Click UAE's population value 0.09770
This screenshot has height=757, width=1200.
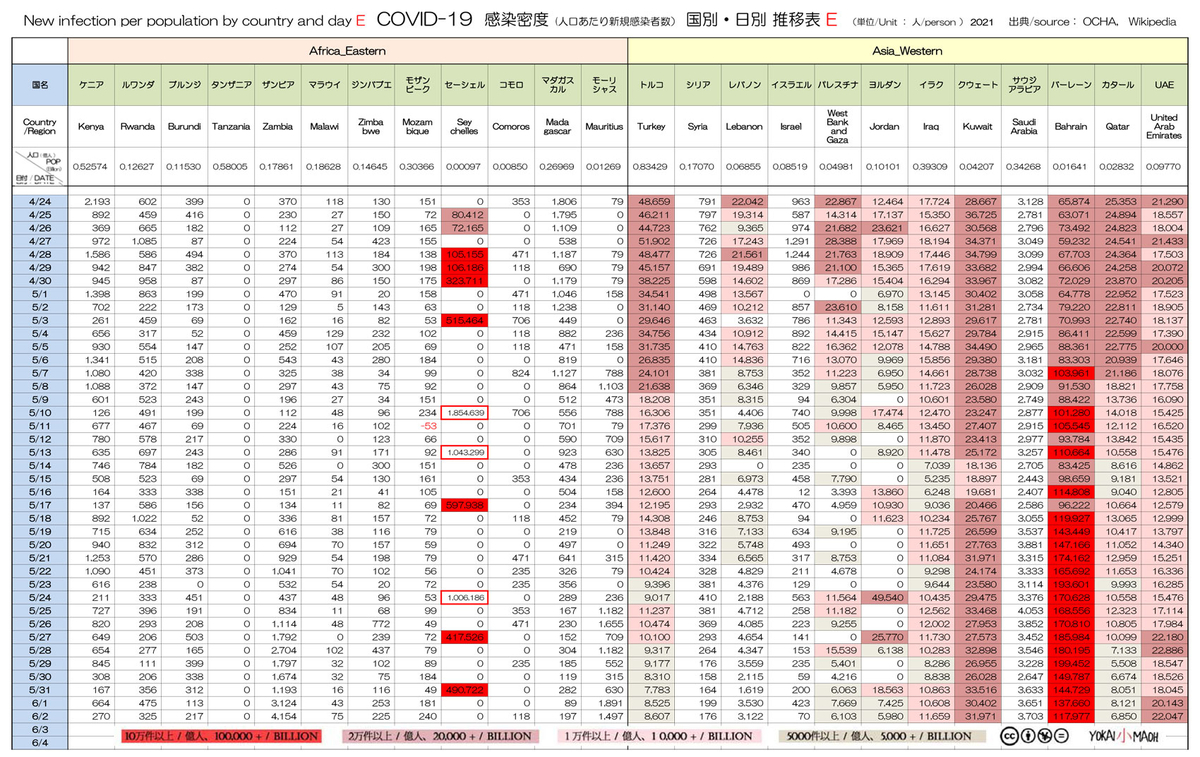(x=1165, y=166)
